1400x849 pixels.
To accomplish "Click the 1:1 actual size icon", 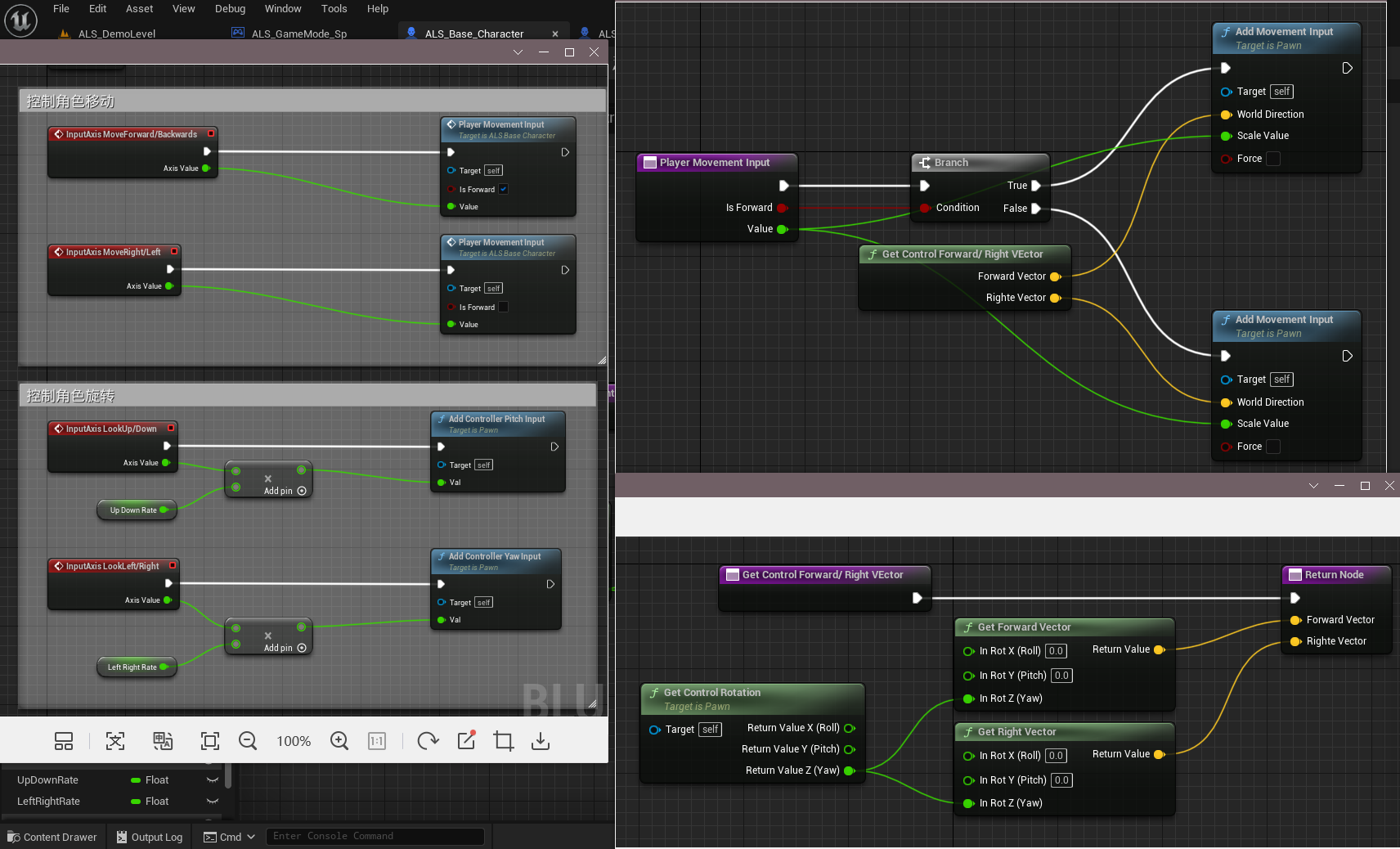I will (377, 741).
